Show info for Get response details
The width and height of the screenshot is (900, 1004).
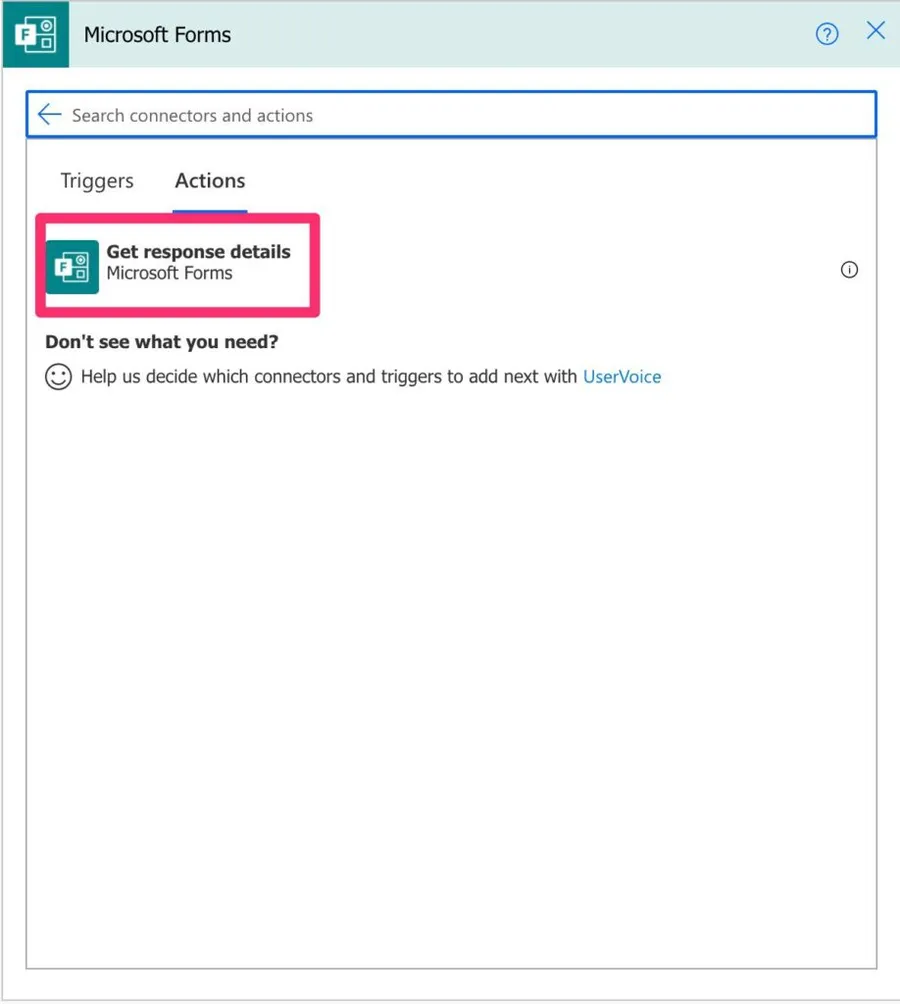click(849, 269)
